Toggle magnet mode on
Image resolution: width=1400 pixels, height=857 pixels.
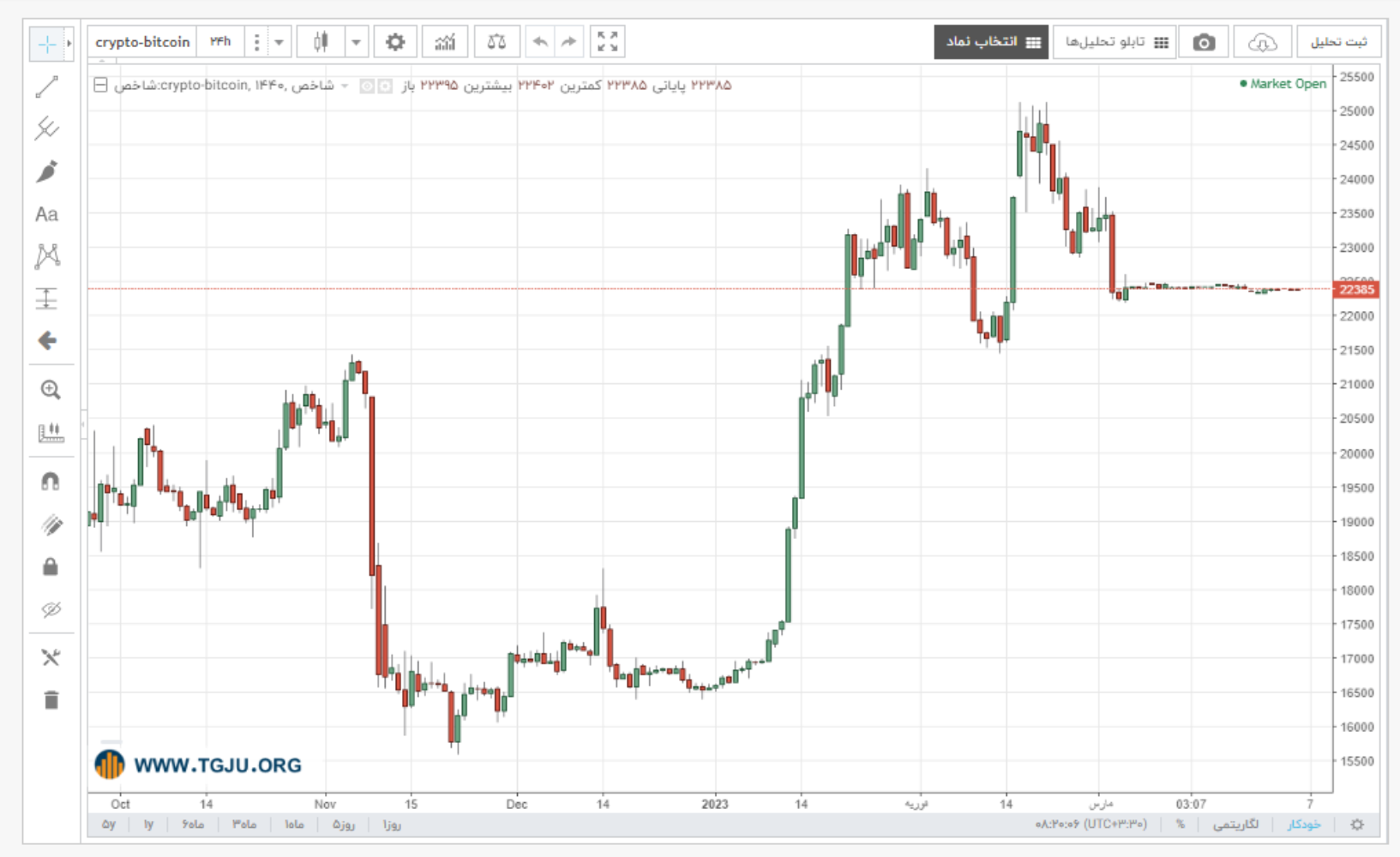coord(51,482)
